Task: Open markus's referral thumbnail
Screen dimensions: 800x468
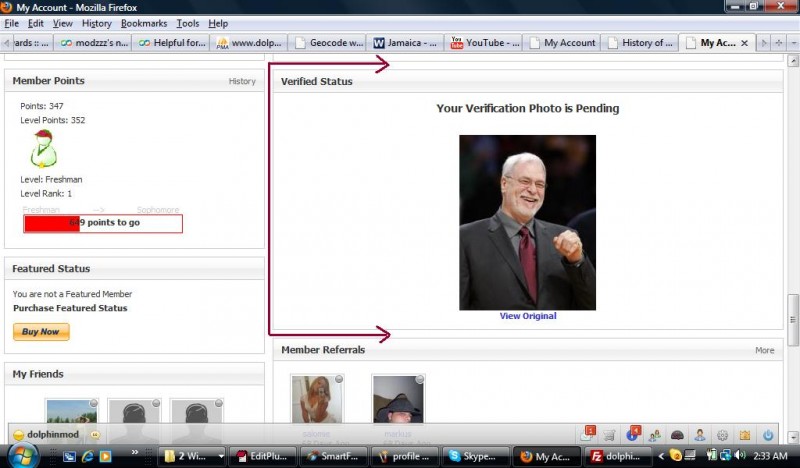Action: coord(398,399)
